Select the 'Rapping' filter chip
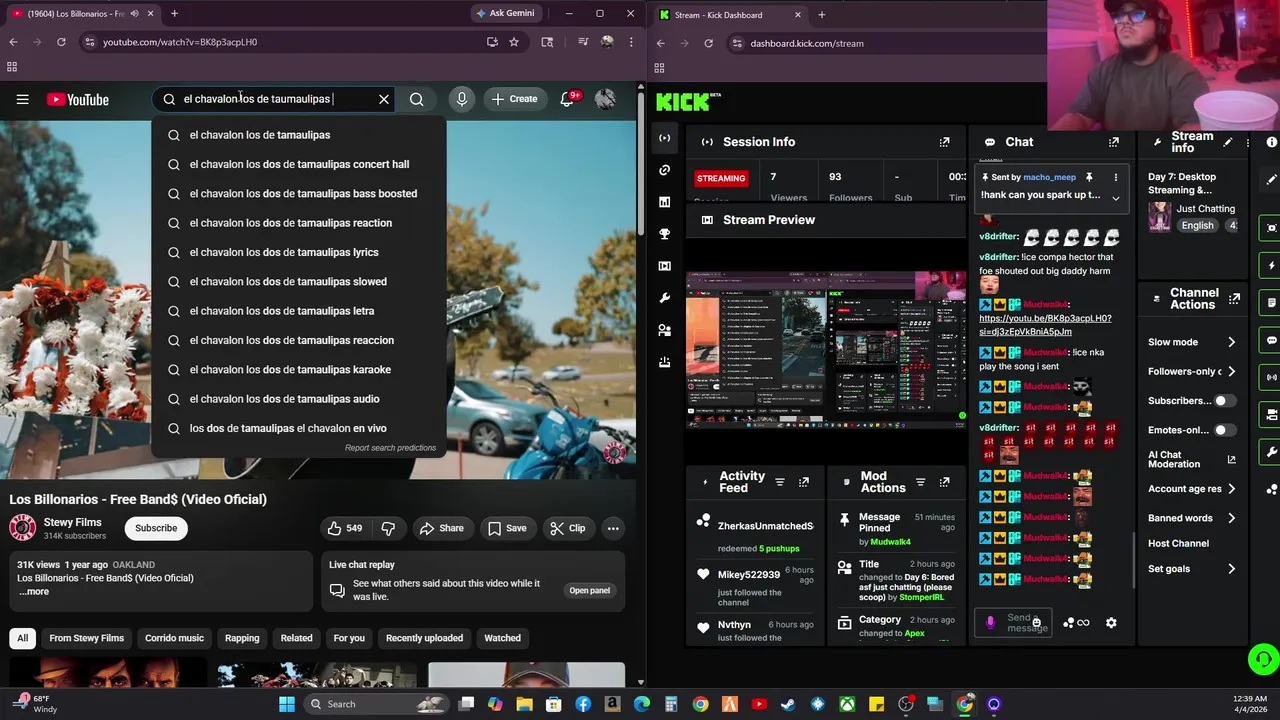 tap(242, 638)
